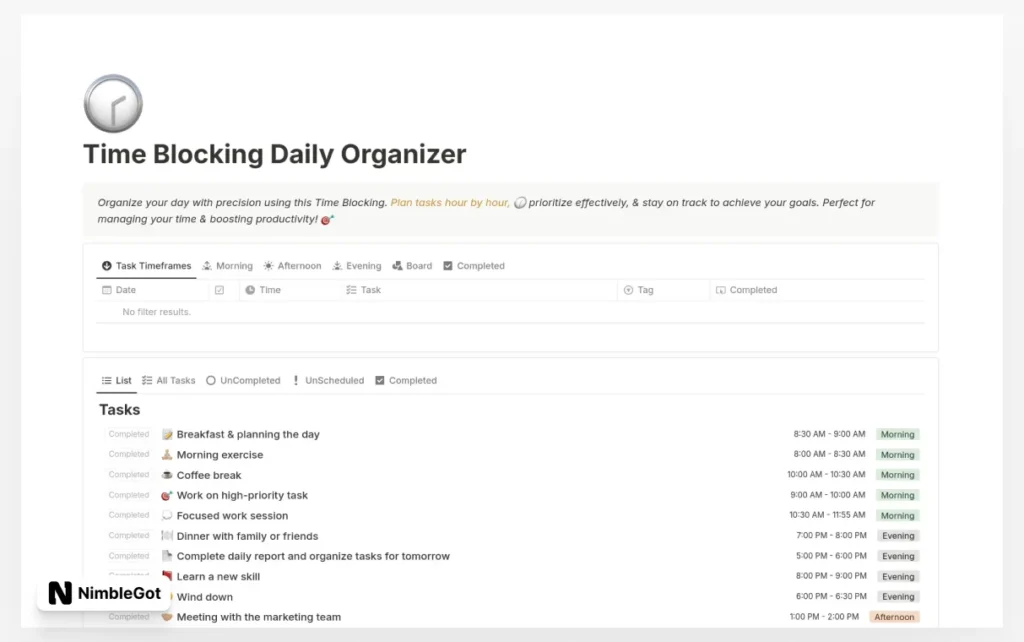1024x642 pixels.
Task: Click the Time column header
Action: tap(263, 290)
